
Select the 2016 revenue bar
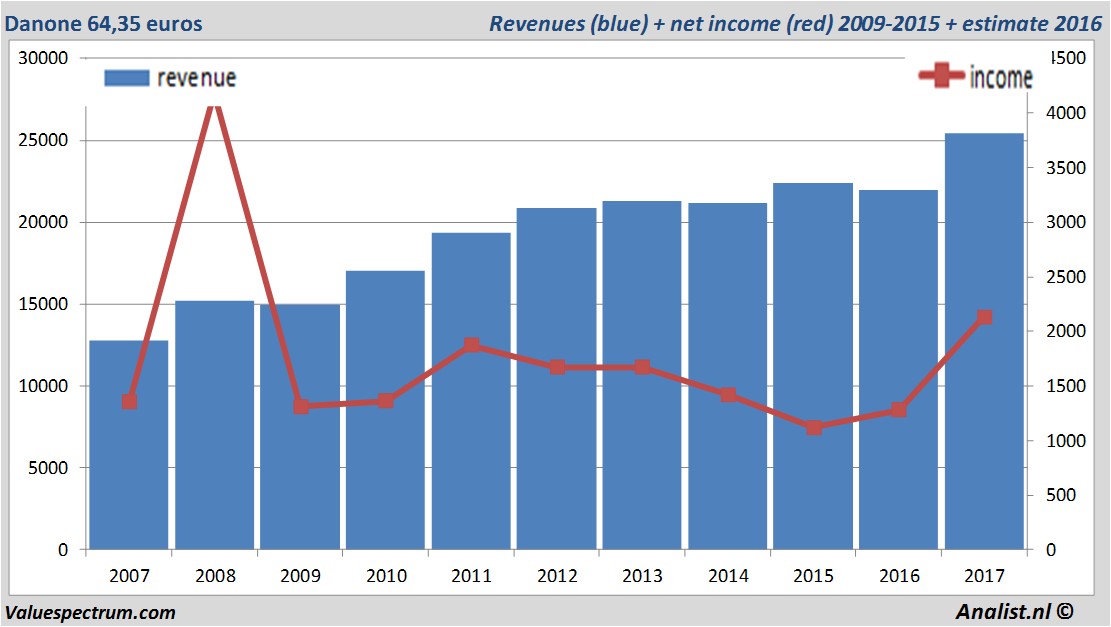[x=898, y=370]
